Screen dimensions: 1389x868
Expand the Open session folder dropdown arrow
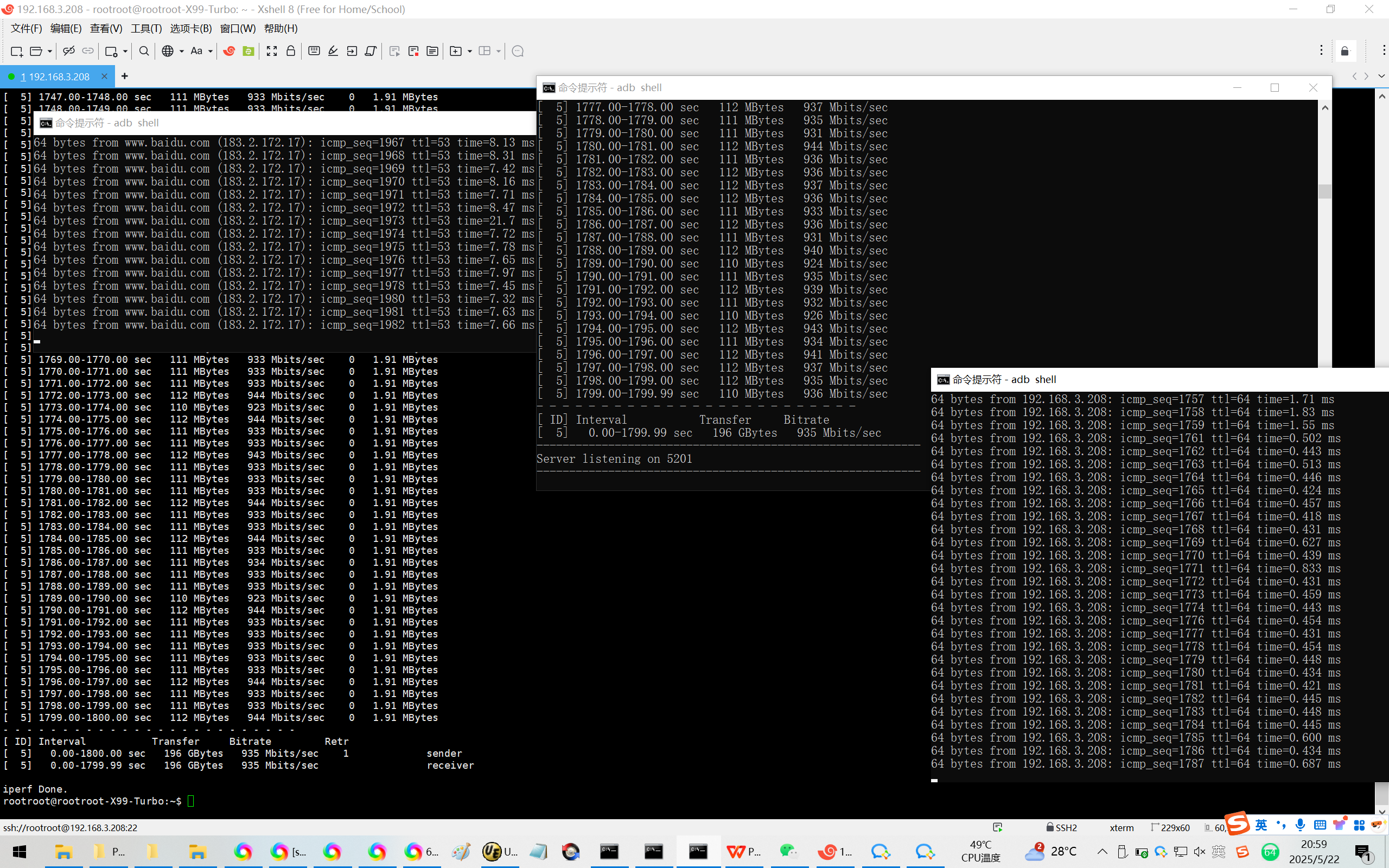click(50, 51)
